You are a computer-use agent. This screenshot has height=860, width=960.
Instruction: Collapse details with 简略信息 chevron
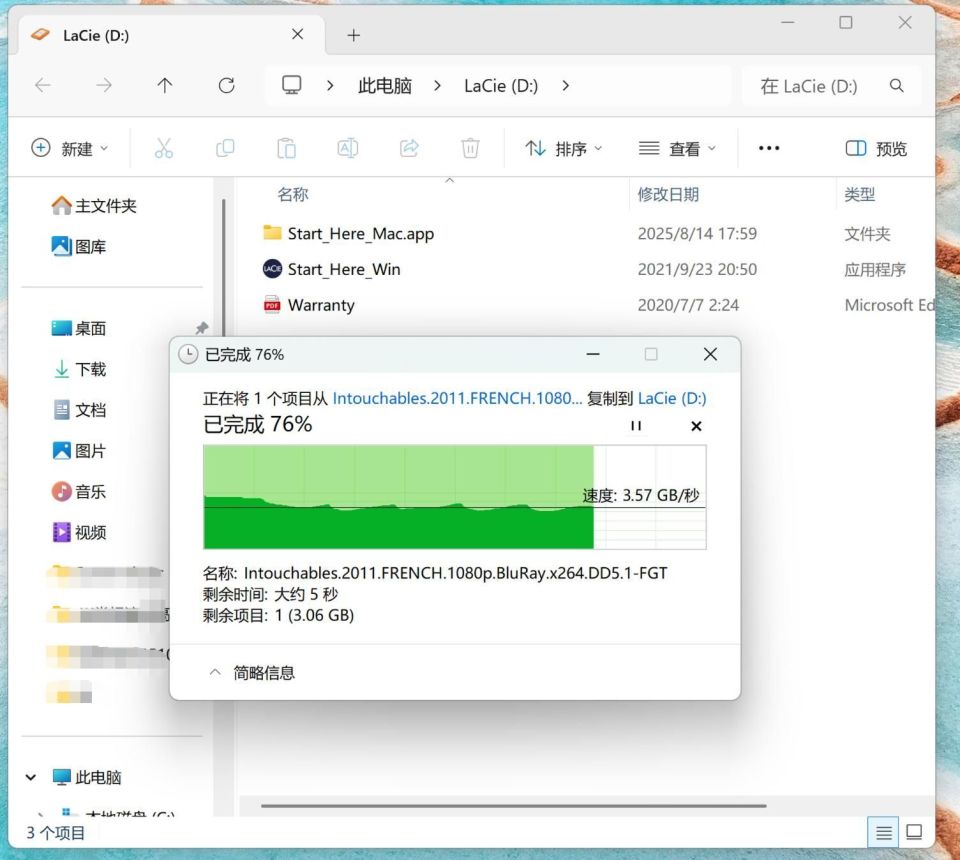(215, 672)
